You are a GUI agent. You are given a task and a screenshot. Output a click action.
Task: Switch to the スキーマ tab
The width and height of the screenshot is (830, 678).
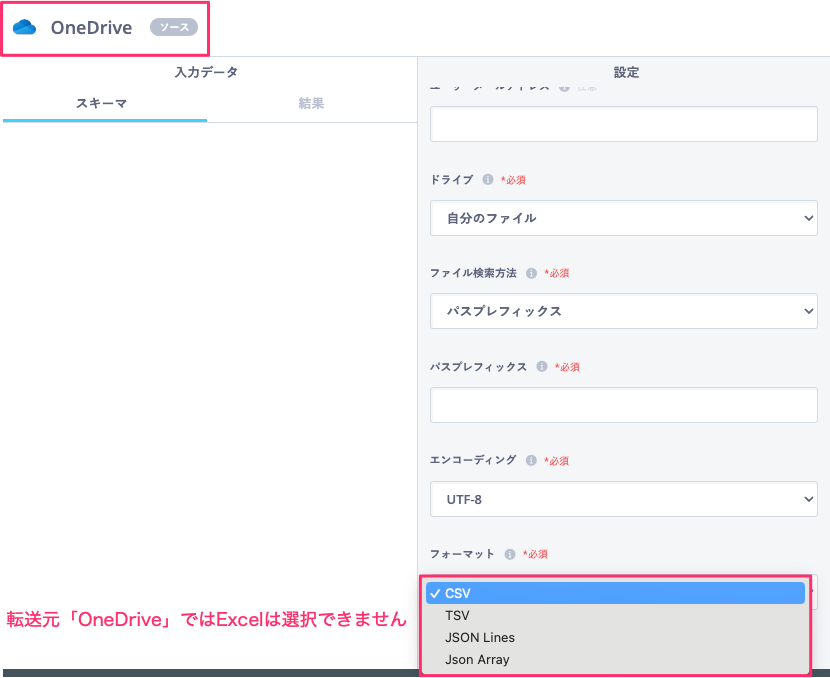(x=104, y=103)
